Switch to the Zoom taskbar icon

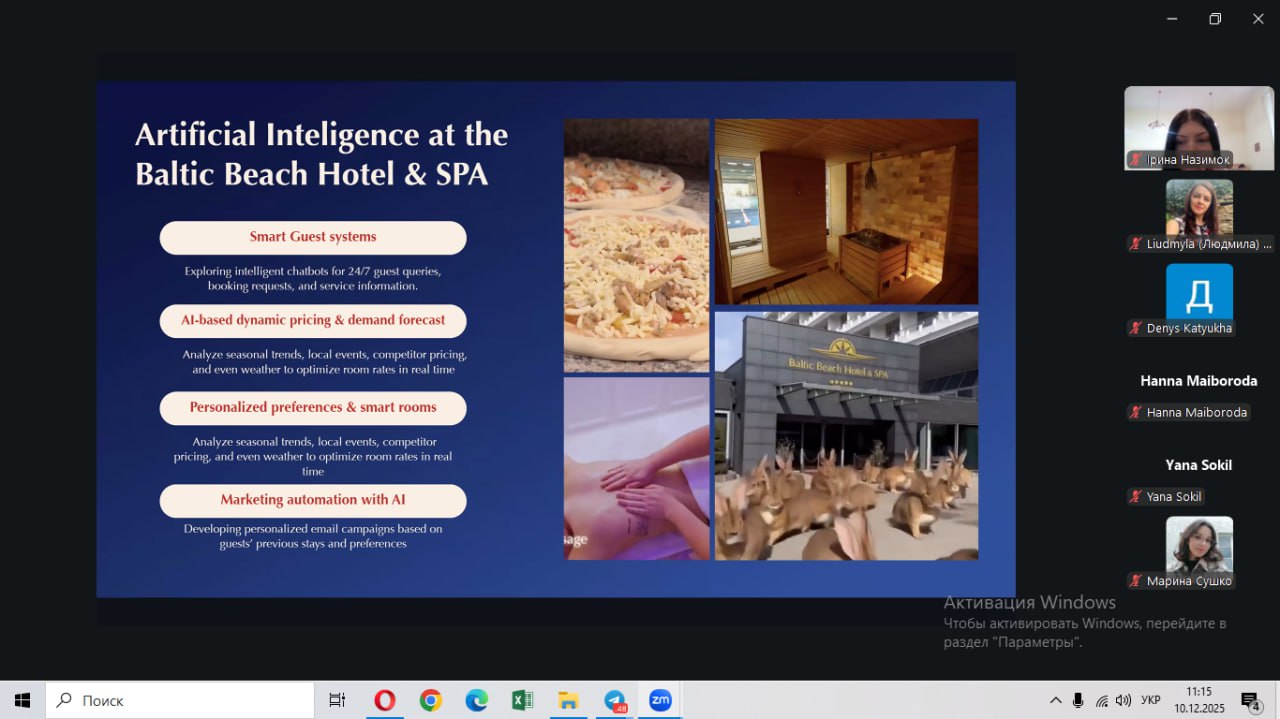click(x=660, y=700)
